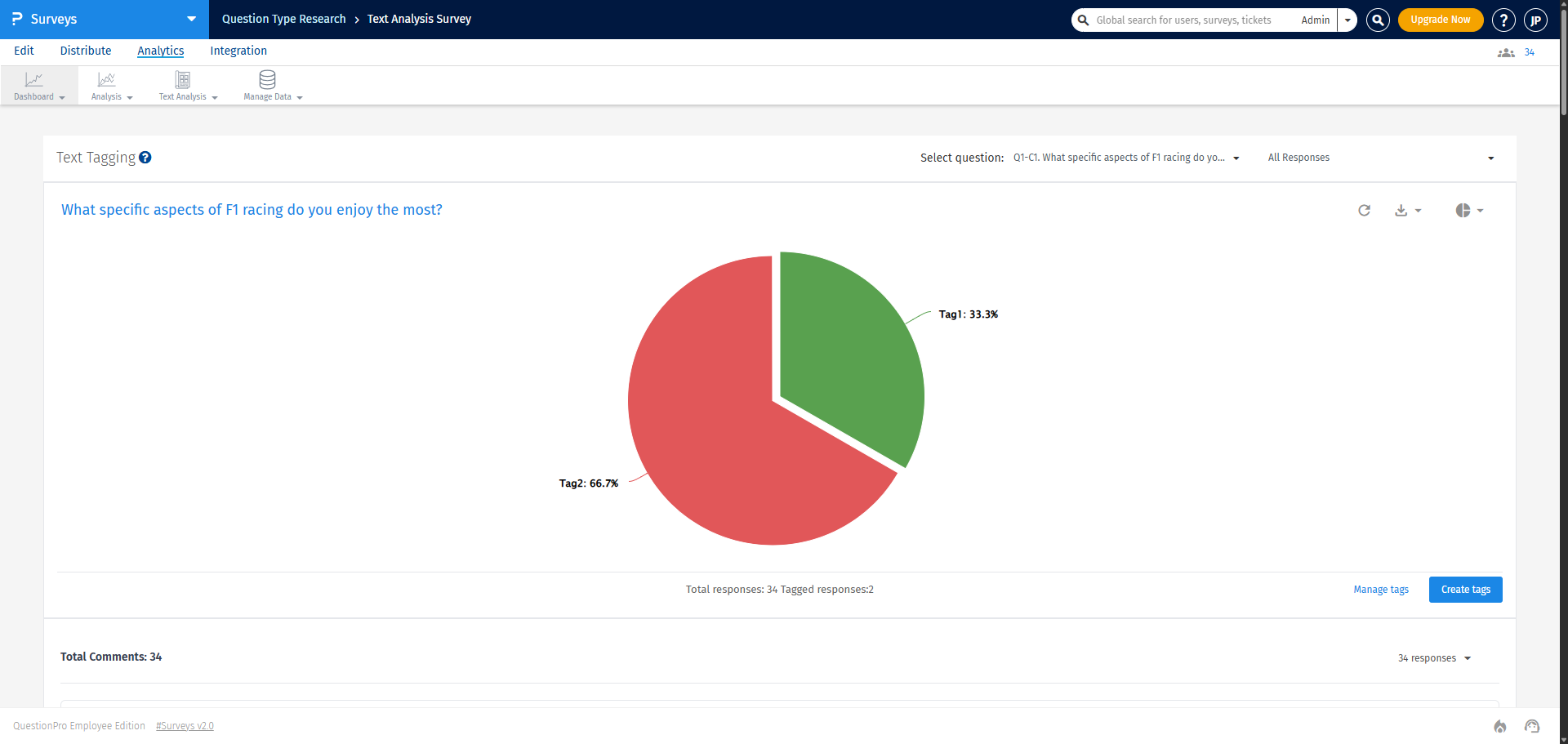This screenshot has height=744, width=1568.
Task: Open global search magnifier
Action: pyautogui.click(x=1378, y=20)
